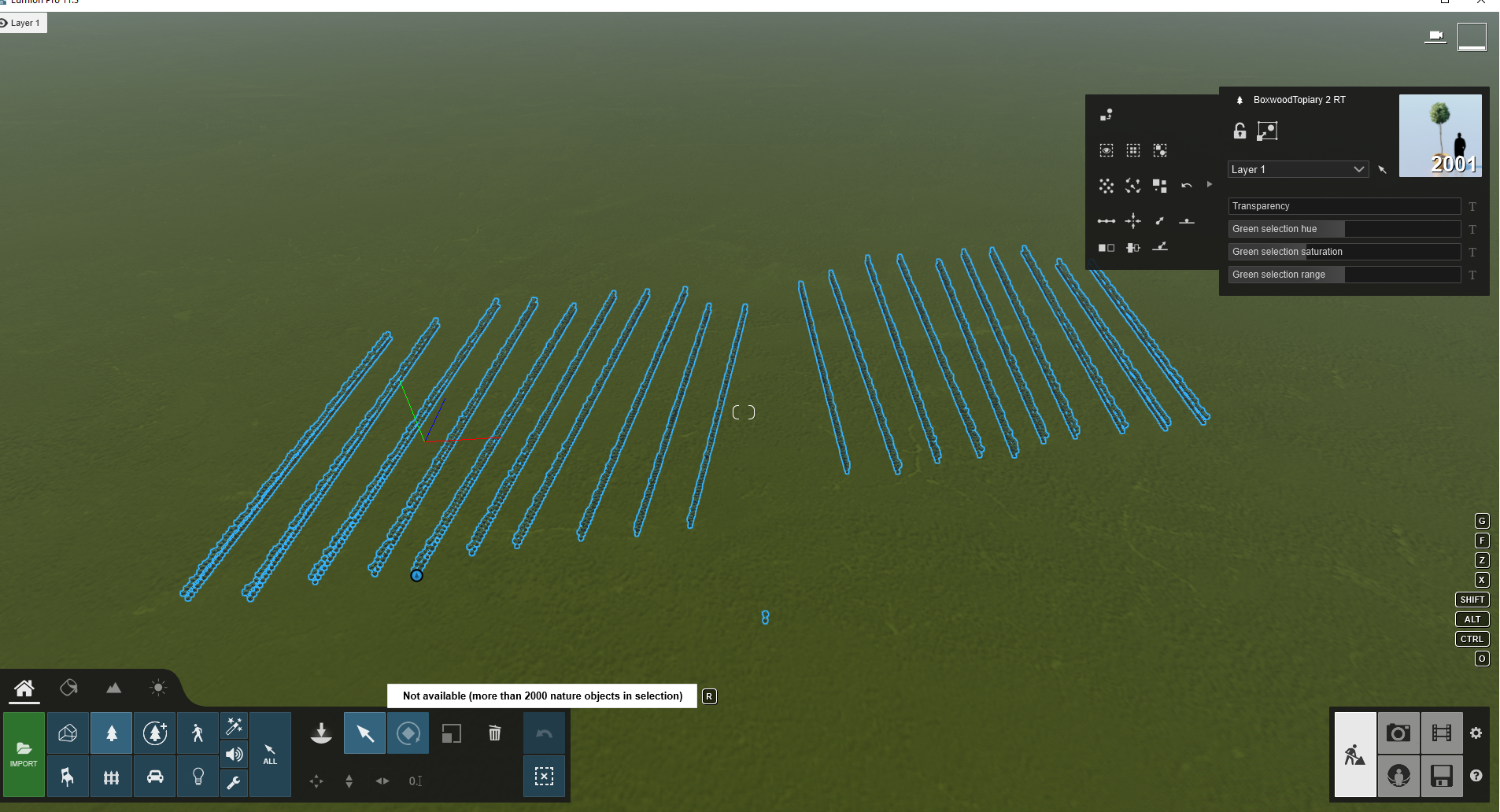Switch to the Weather sun tab
The image size is (1500, 812).
pos(158,688)
